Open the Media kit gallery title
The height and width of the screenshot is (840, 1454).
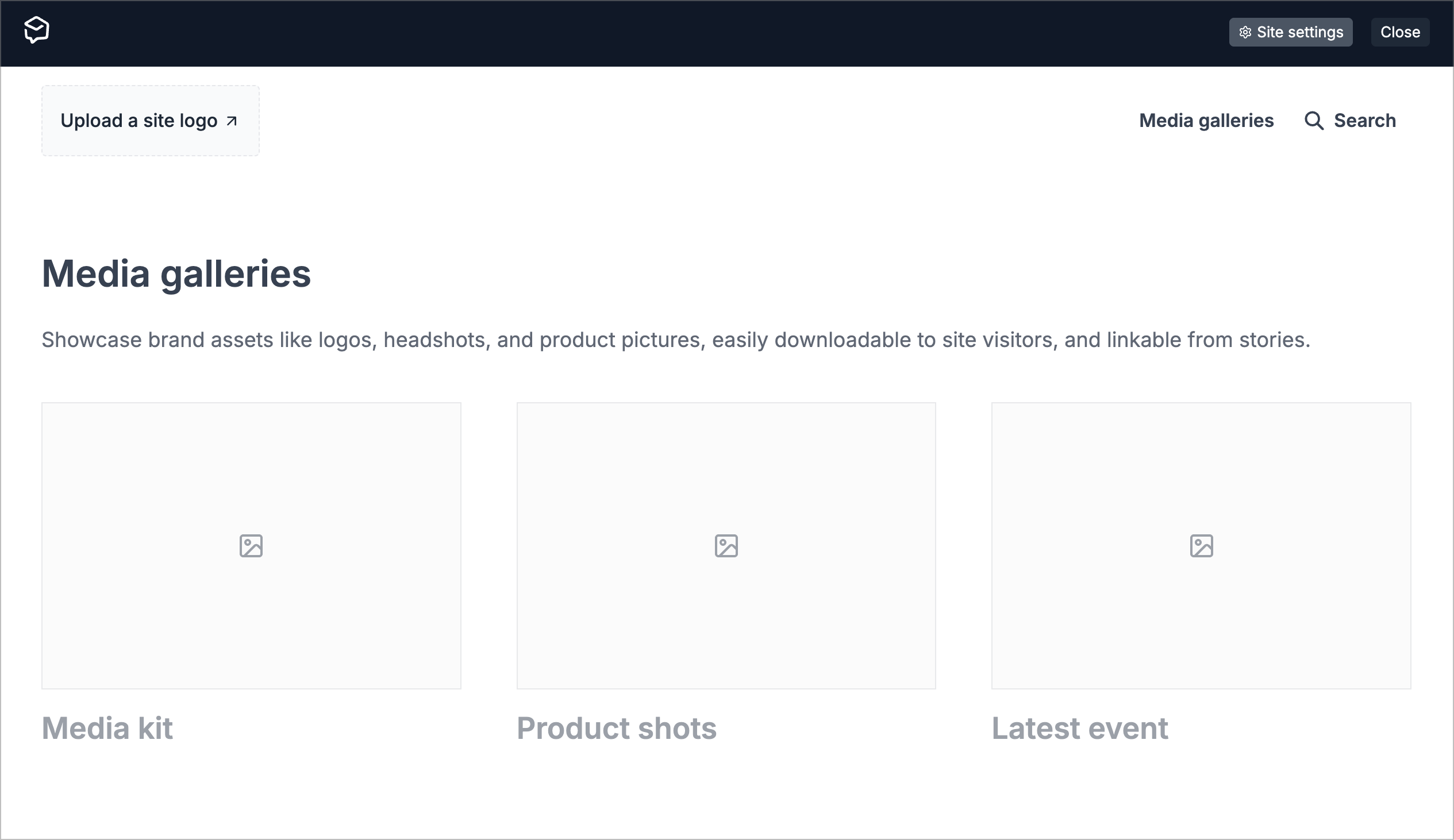107,728
